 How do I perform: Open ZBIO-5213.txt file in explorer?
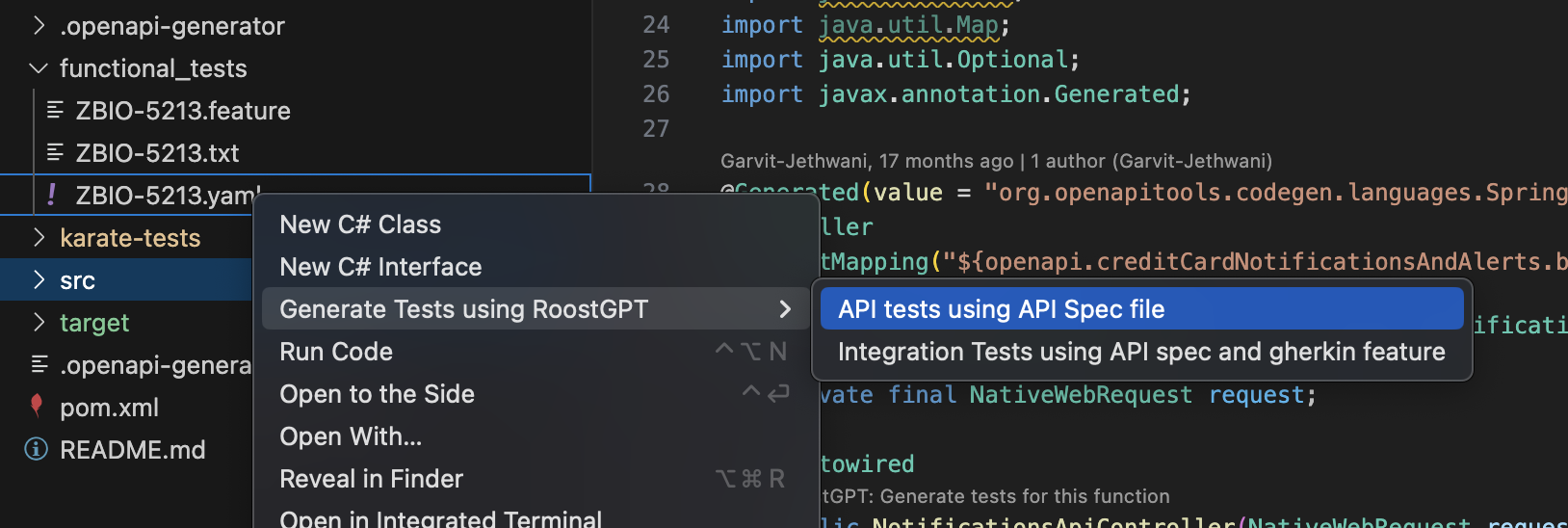(x=157, y=153)
